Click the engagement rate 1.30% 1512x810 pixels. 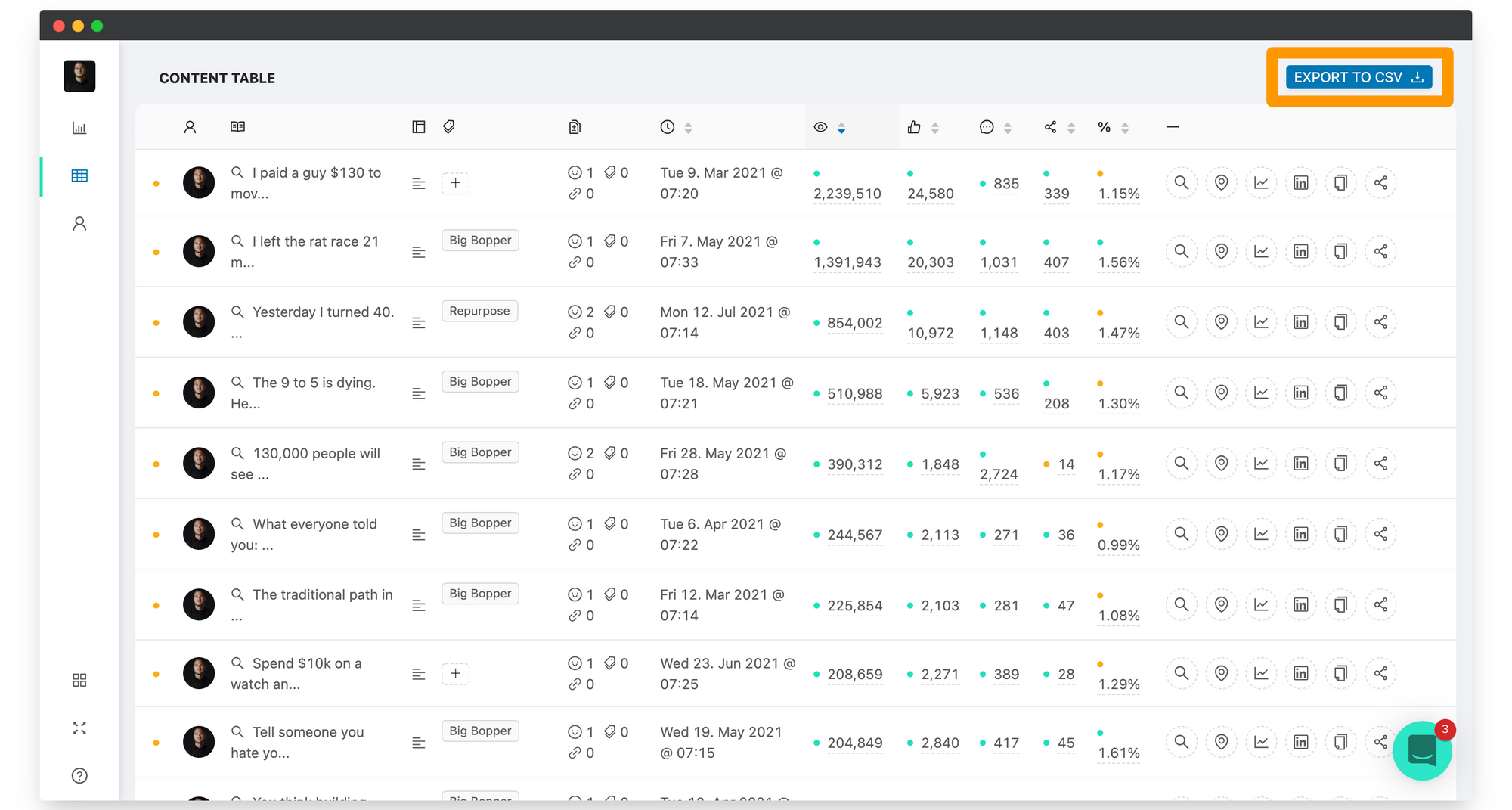tap(1119, 404)
